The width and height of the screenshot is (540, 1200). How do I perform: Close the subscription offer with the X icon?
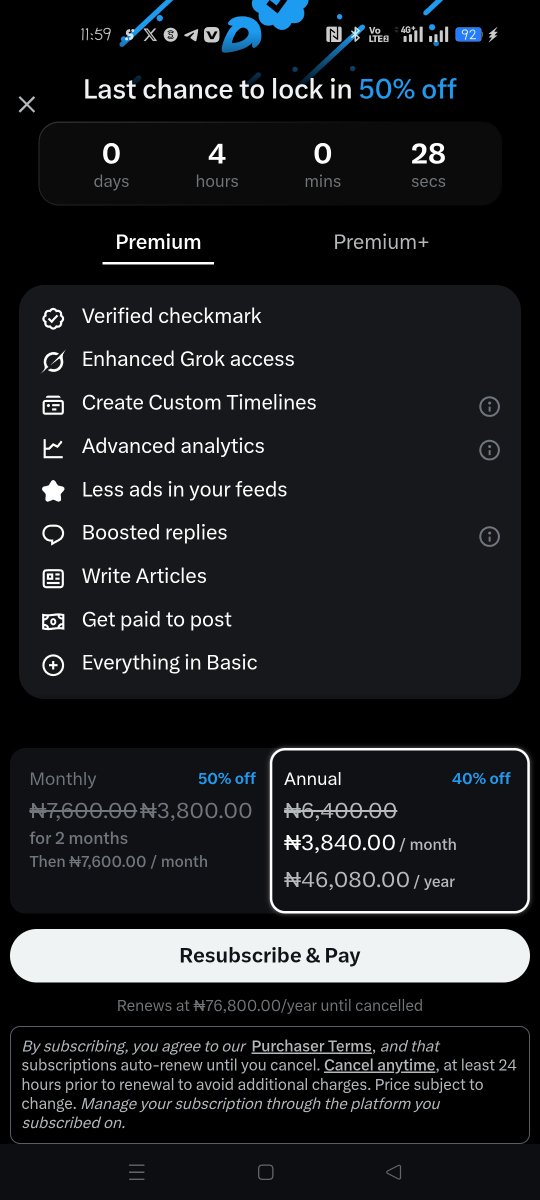[27, 104]
